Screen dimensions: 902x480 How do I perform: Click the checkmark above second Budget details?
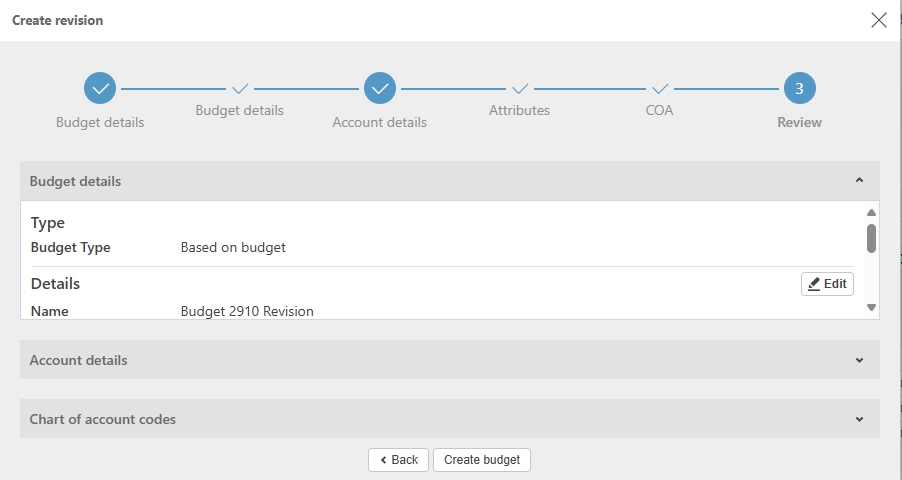240,89
